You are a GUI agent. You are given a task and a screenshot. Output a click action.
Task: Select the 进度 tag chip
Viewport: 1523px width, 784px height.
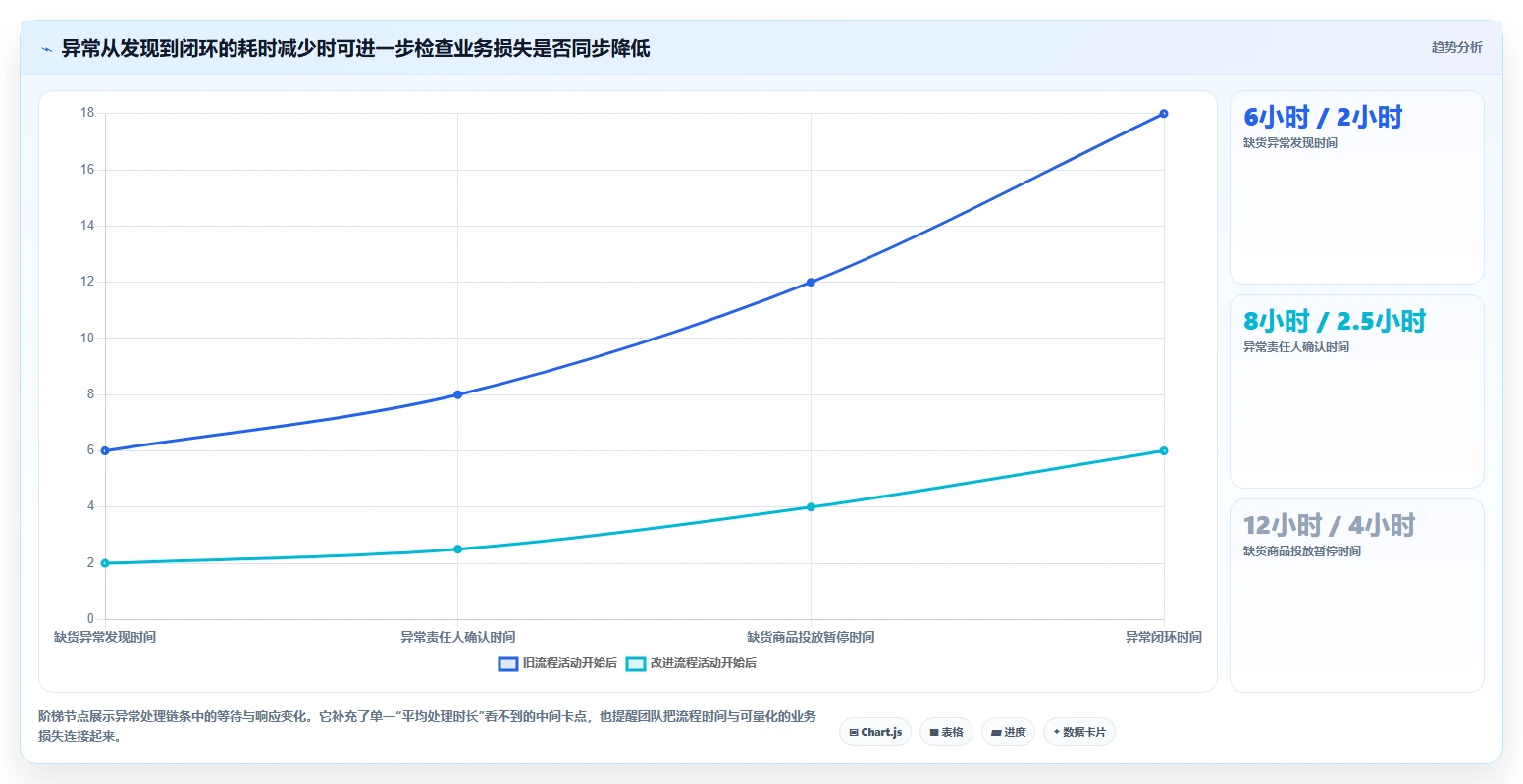click(1008, 732)
